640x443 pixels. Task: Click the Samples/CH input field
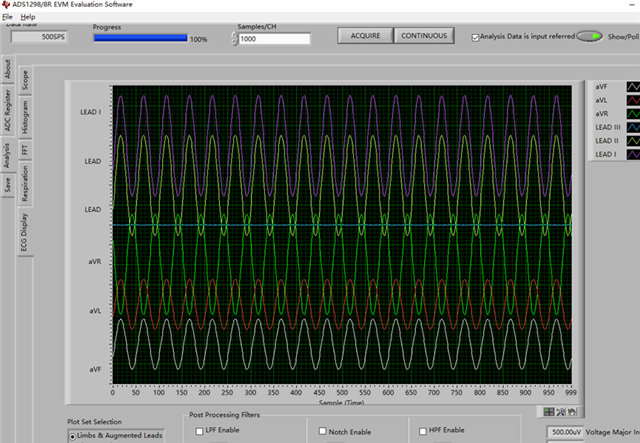coord(273,39)
